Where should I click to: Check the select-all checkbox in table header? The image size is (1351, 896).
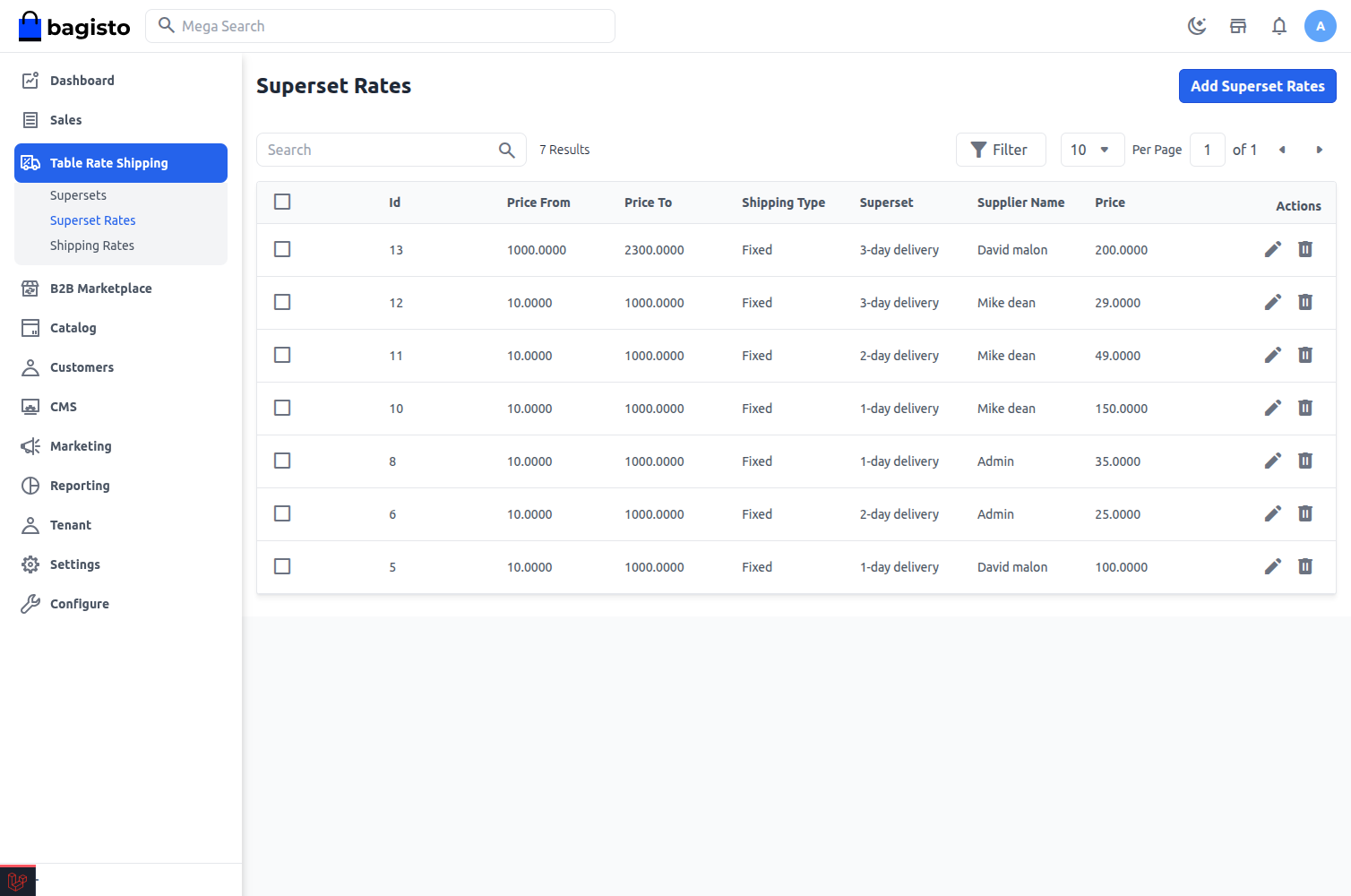(x=282, y=202)
